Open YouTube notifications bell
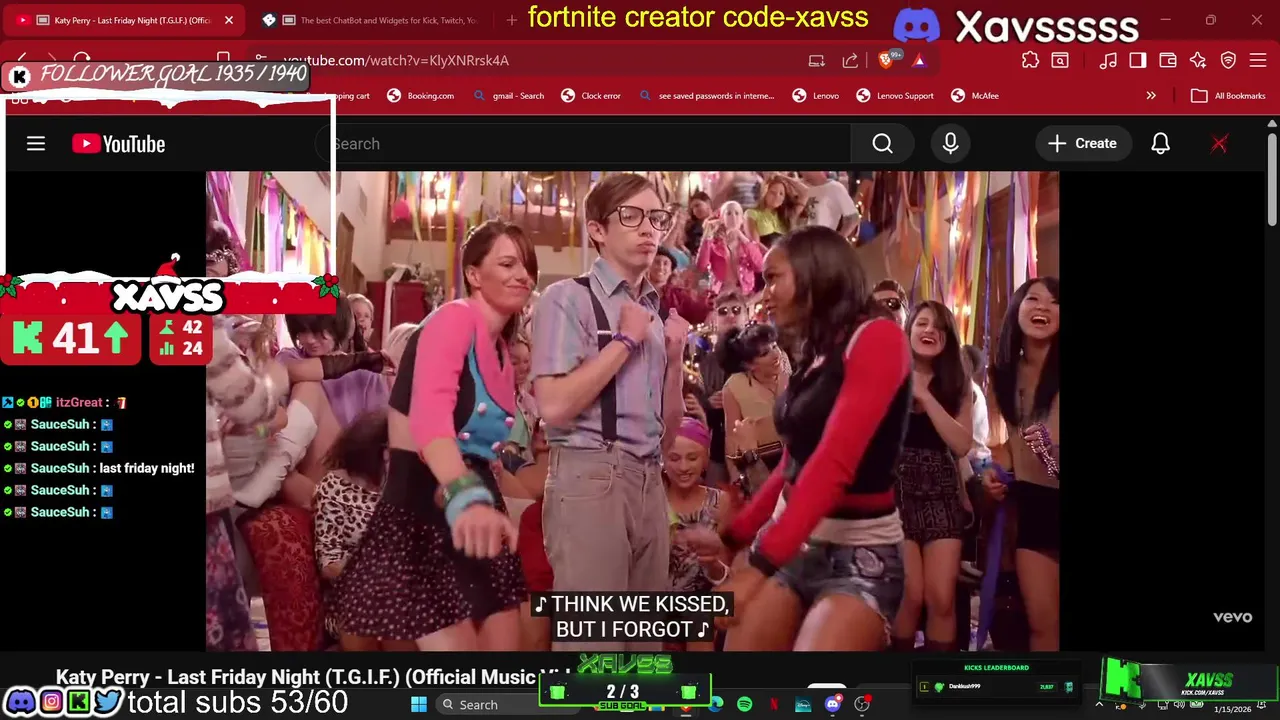 click(1160, 144)
